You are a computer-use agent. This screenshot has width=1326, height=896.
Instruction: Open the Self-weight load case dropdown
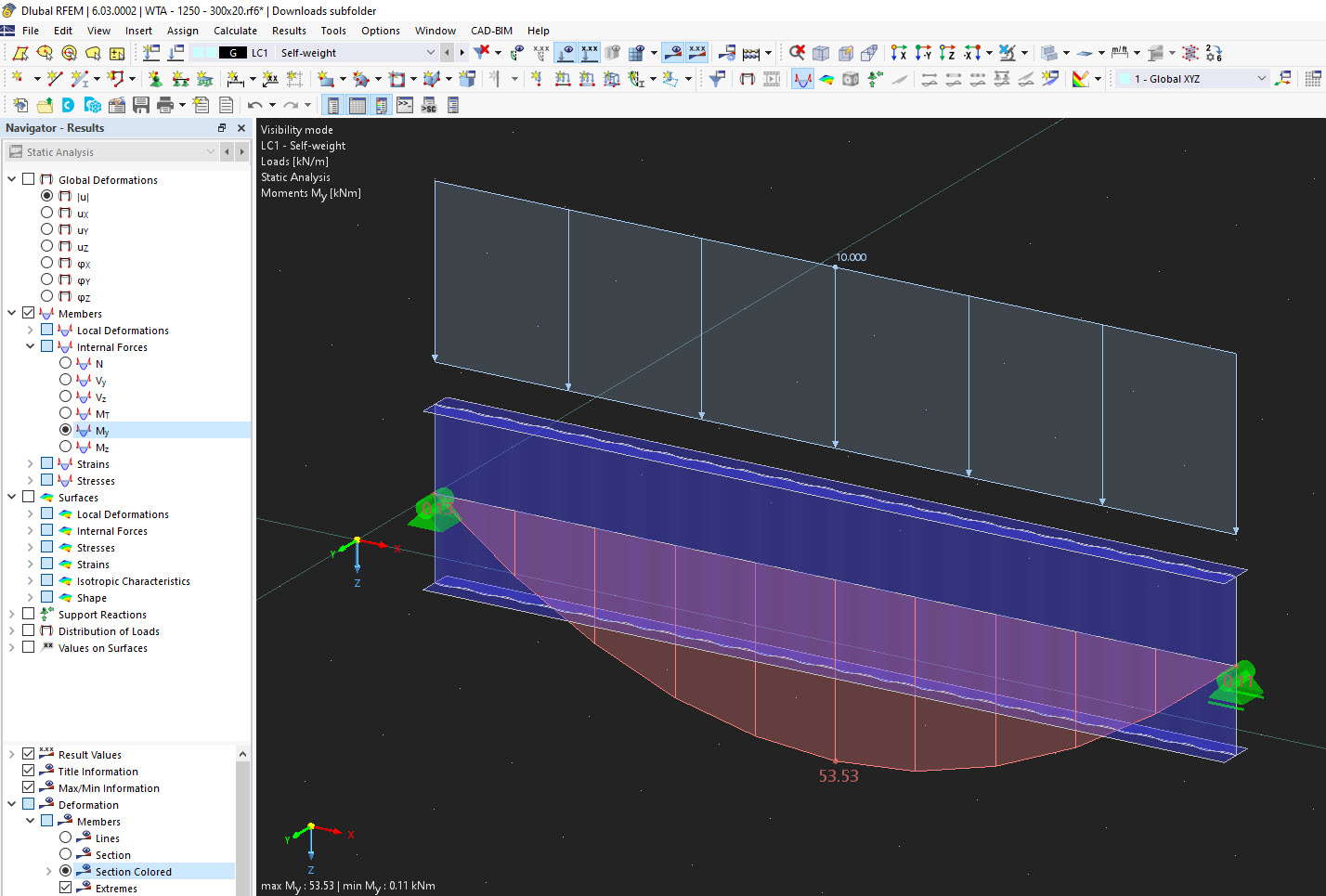[430, 53]
